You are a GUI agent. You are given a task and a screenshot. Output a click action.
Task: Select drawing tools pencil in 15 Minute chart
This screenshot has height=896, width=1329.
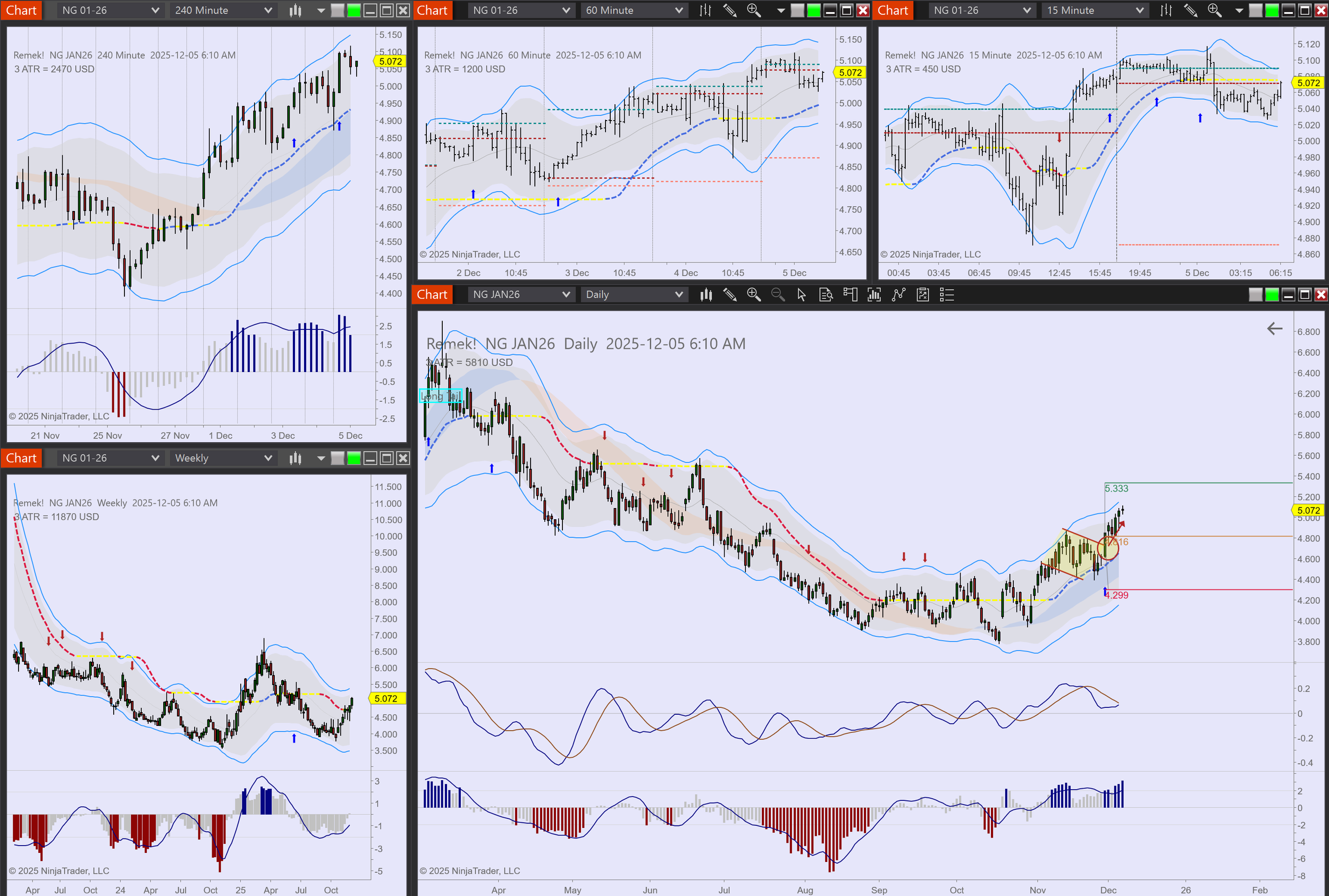pyautogui.click(x=1190, y=10)
